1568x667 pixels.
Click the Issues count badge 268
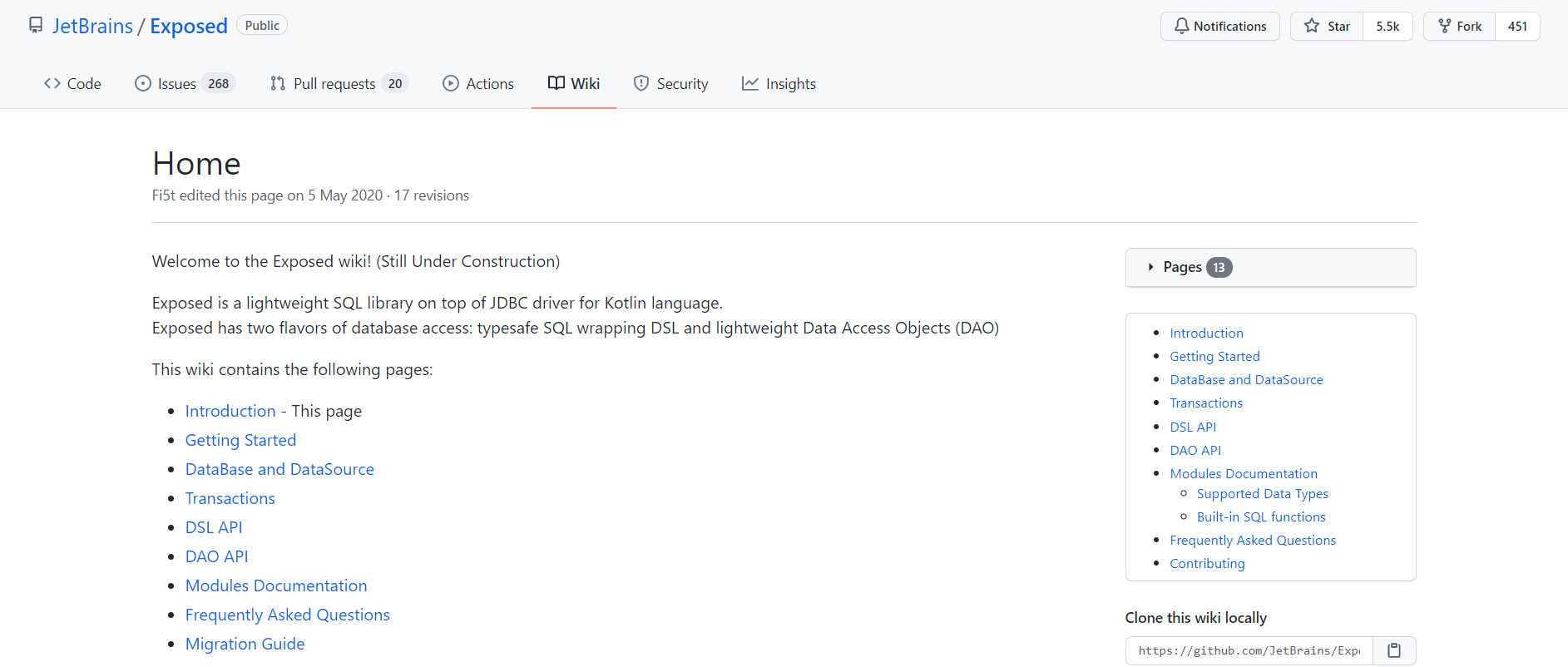[x=219, y=83]
